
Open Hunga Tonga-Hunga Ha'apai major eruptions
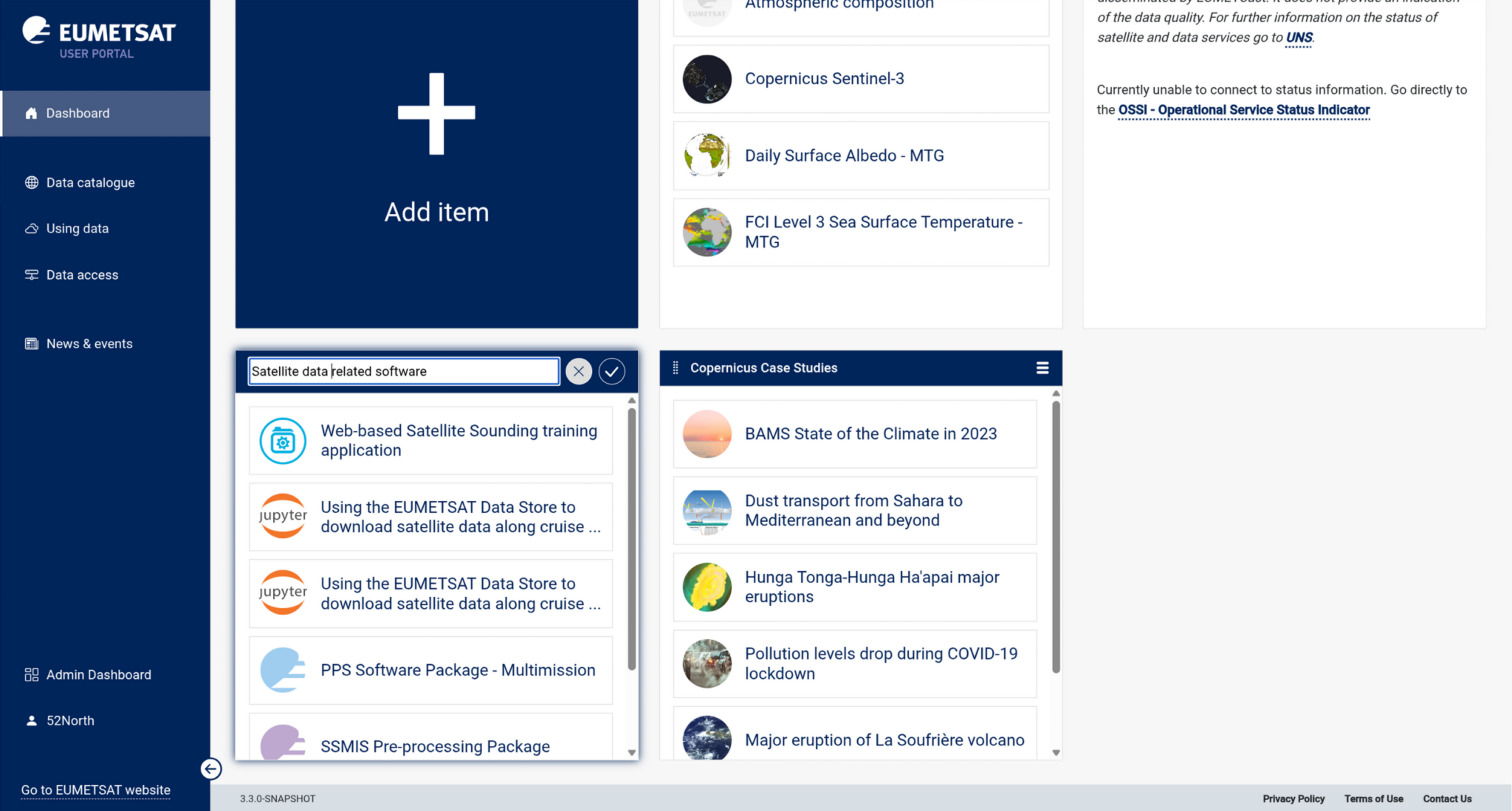[855, 587]
